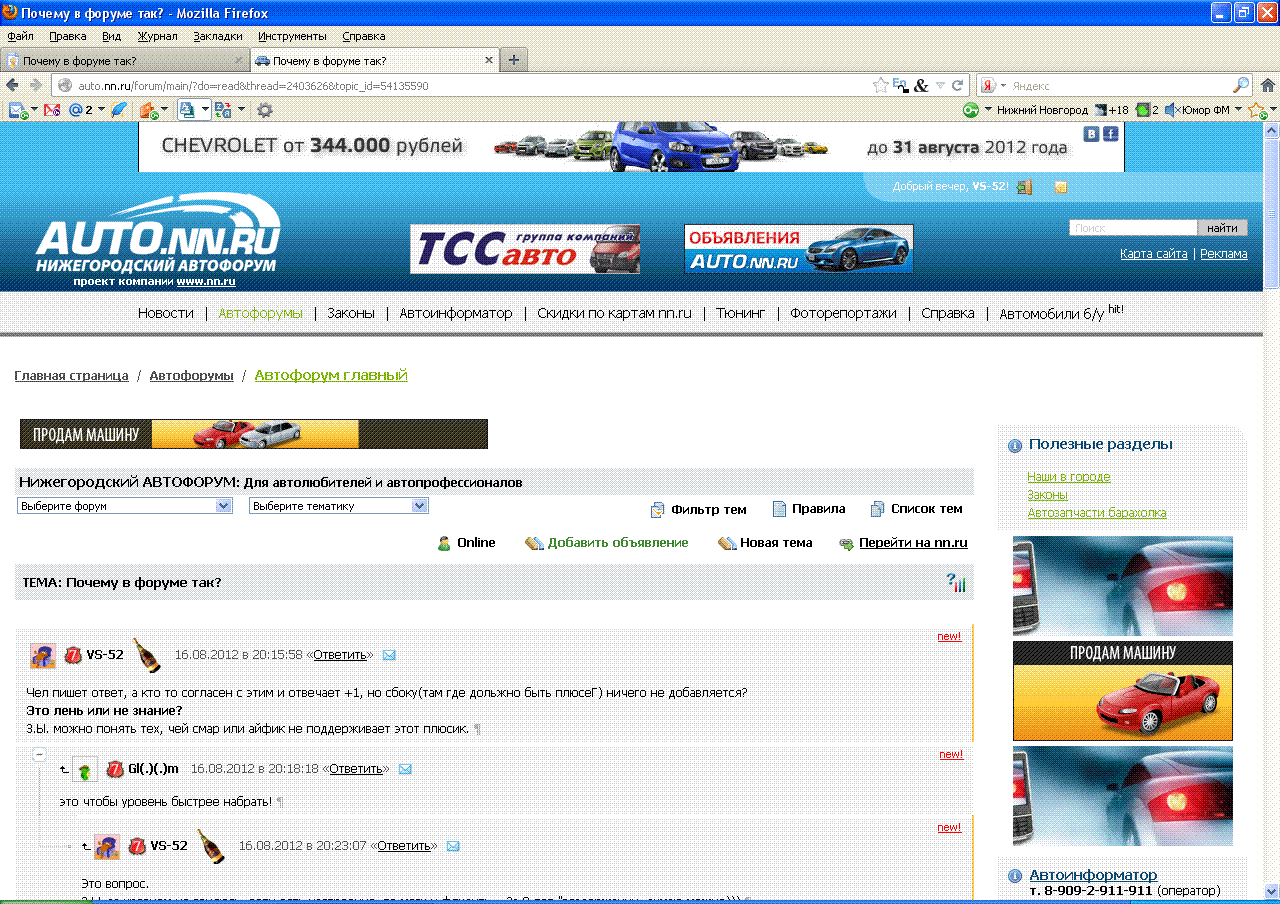The width and height of the screenshot is (1280, 904).
Task: Open dropdown arrow next to green key icon
Action: [988, 110]
